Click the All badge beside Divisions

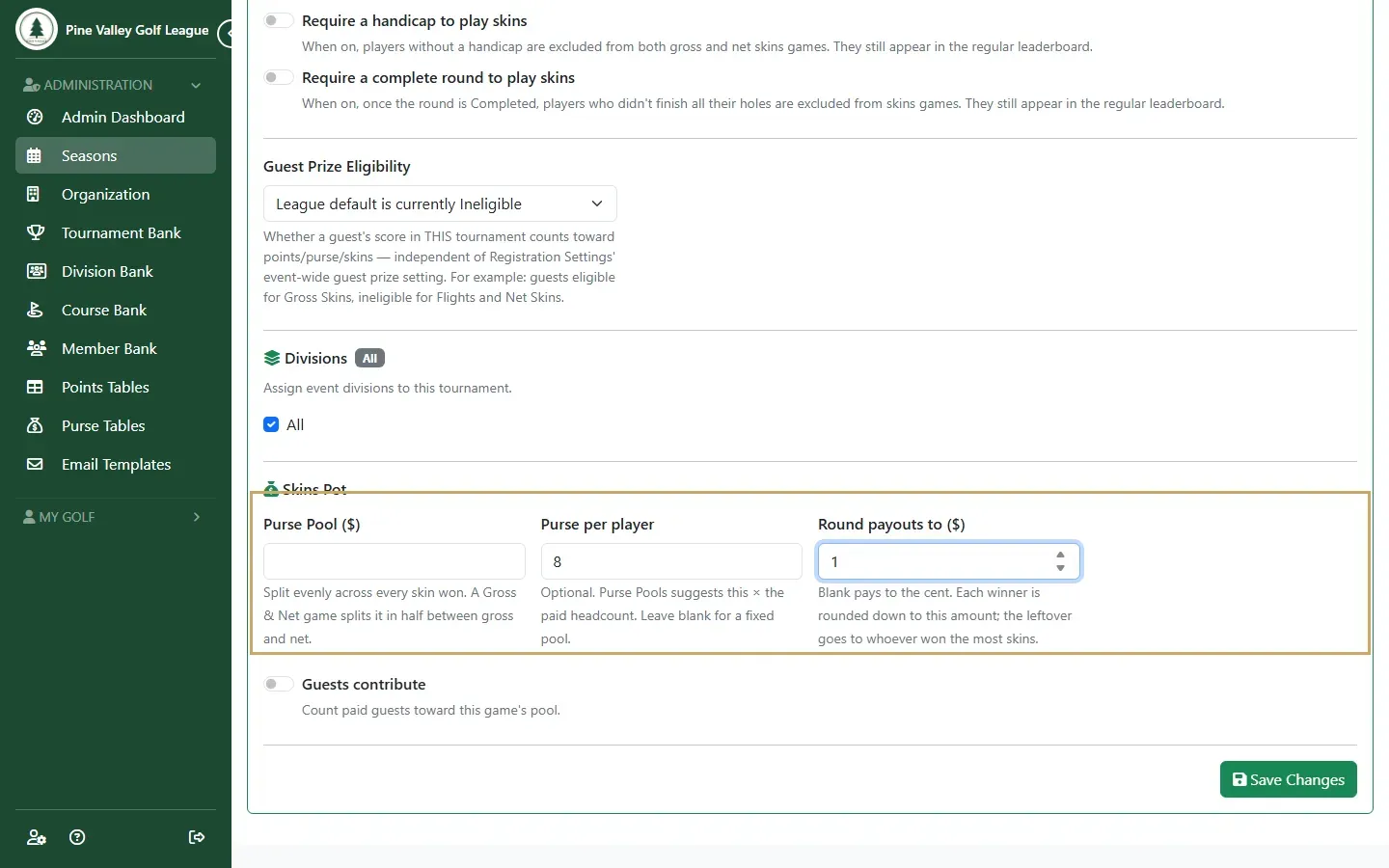click(x=369, y=358)
